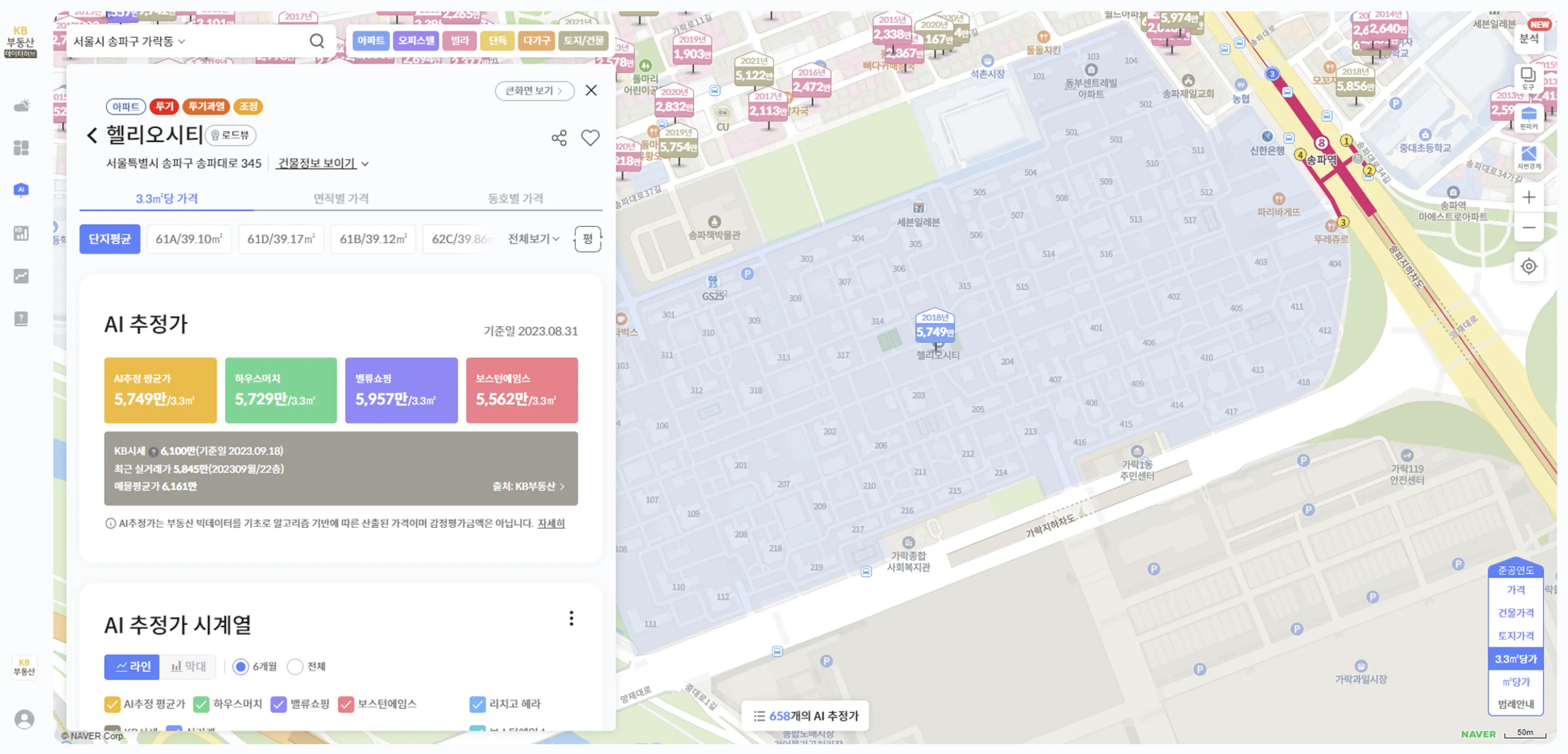Select the 3.3m²당가 map legend option
1568x754 pixels.
point(1516,659)
